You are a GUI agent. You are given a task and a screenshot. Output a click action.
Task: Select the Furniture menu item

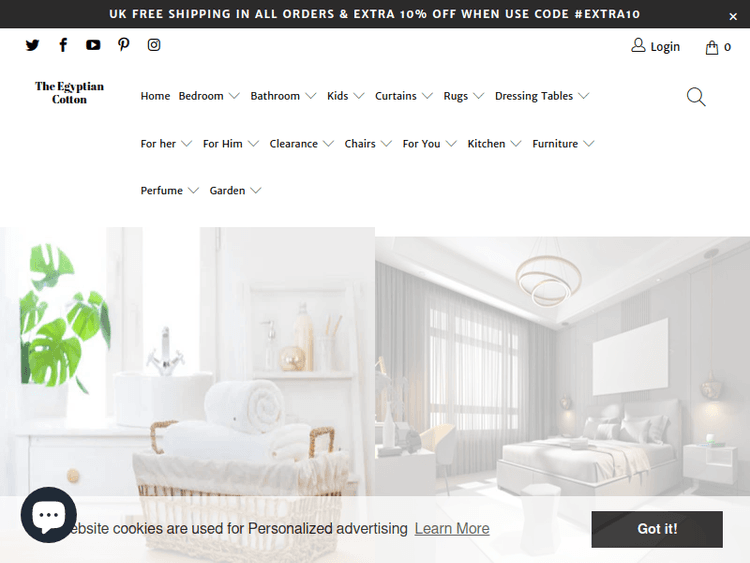pyautogui.click(x=563, y=144)
